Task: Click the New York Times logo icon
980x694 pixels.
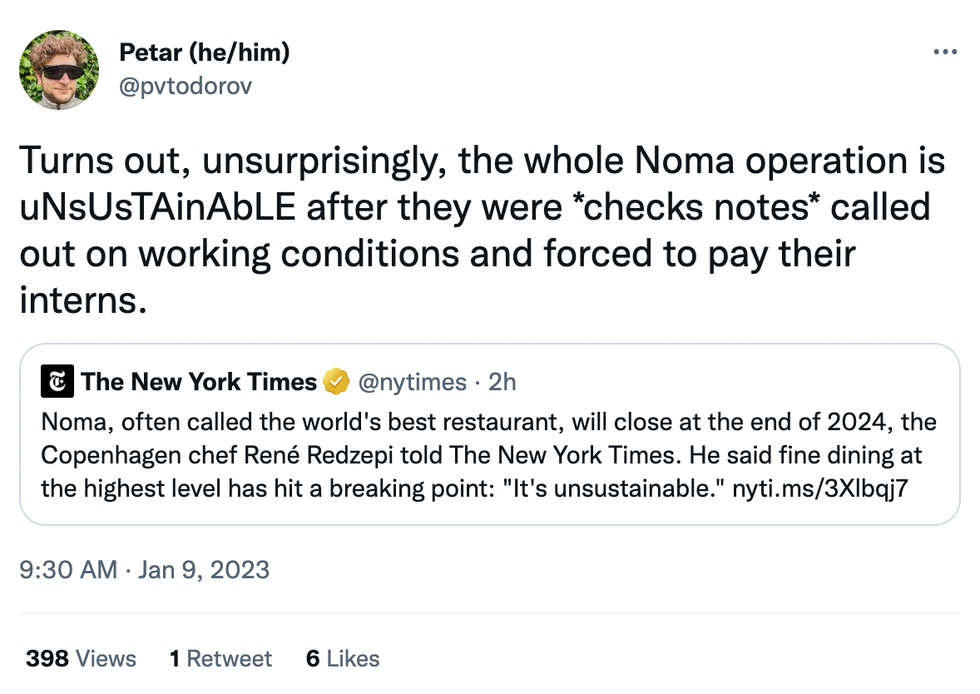Action: (x=57, y=381)
